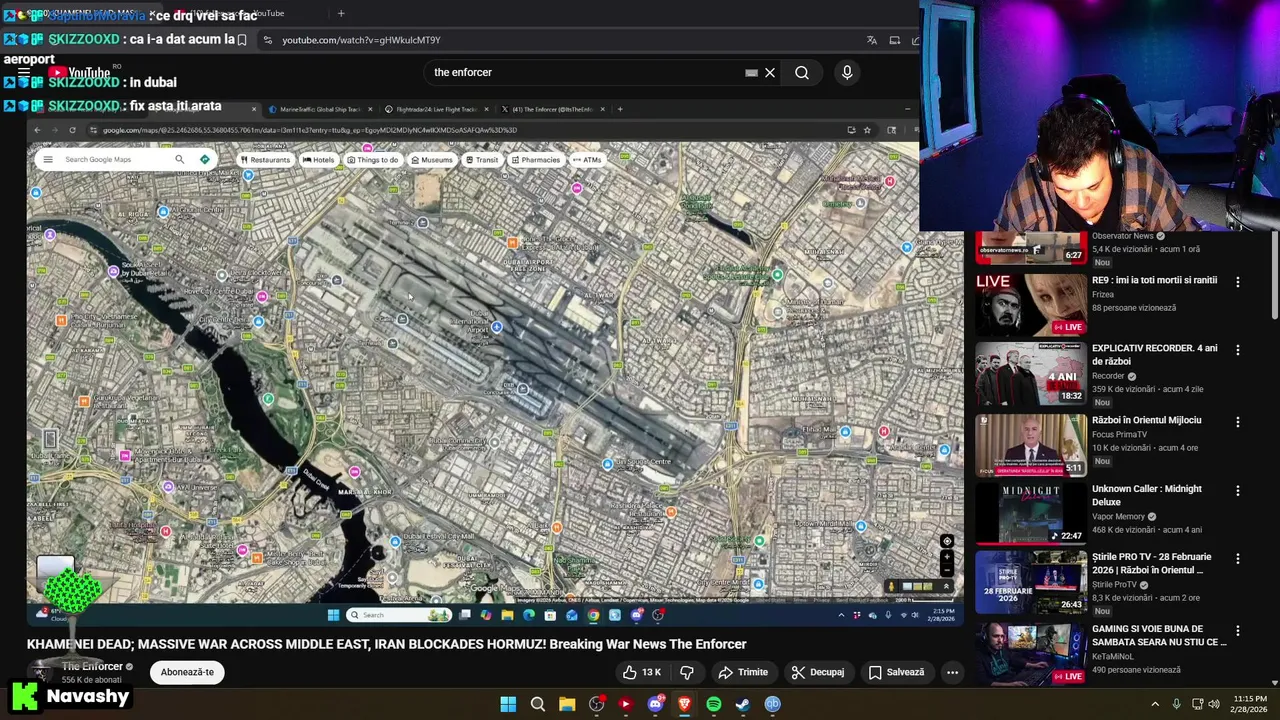Viewport: 1280px width, 720px height.
Task: Click the YouTube search magnifier button
Action: point(802,72)
